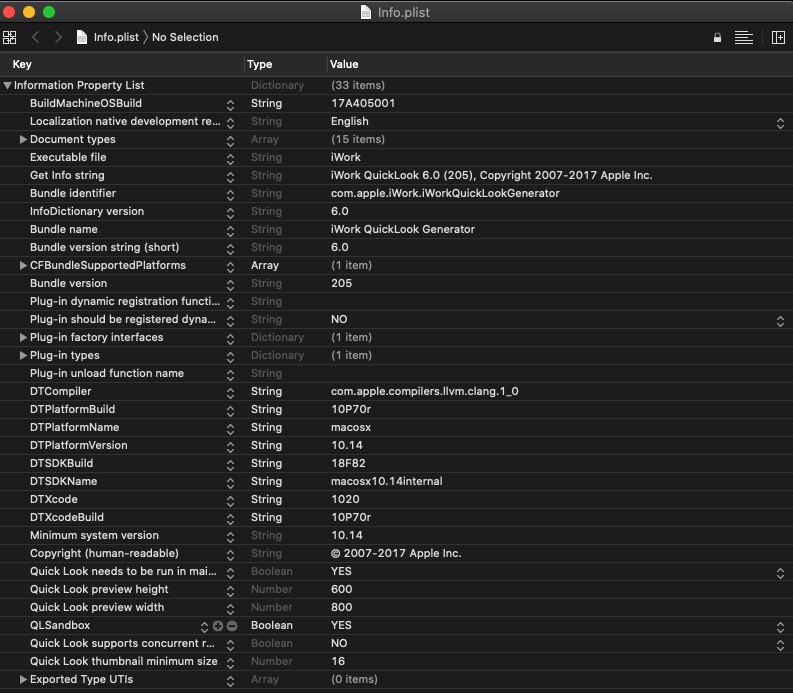Select the Bundle name key
The image size is (793, 693).
pos(64,229)
